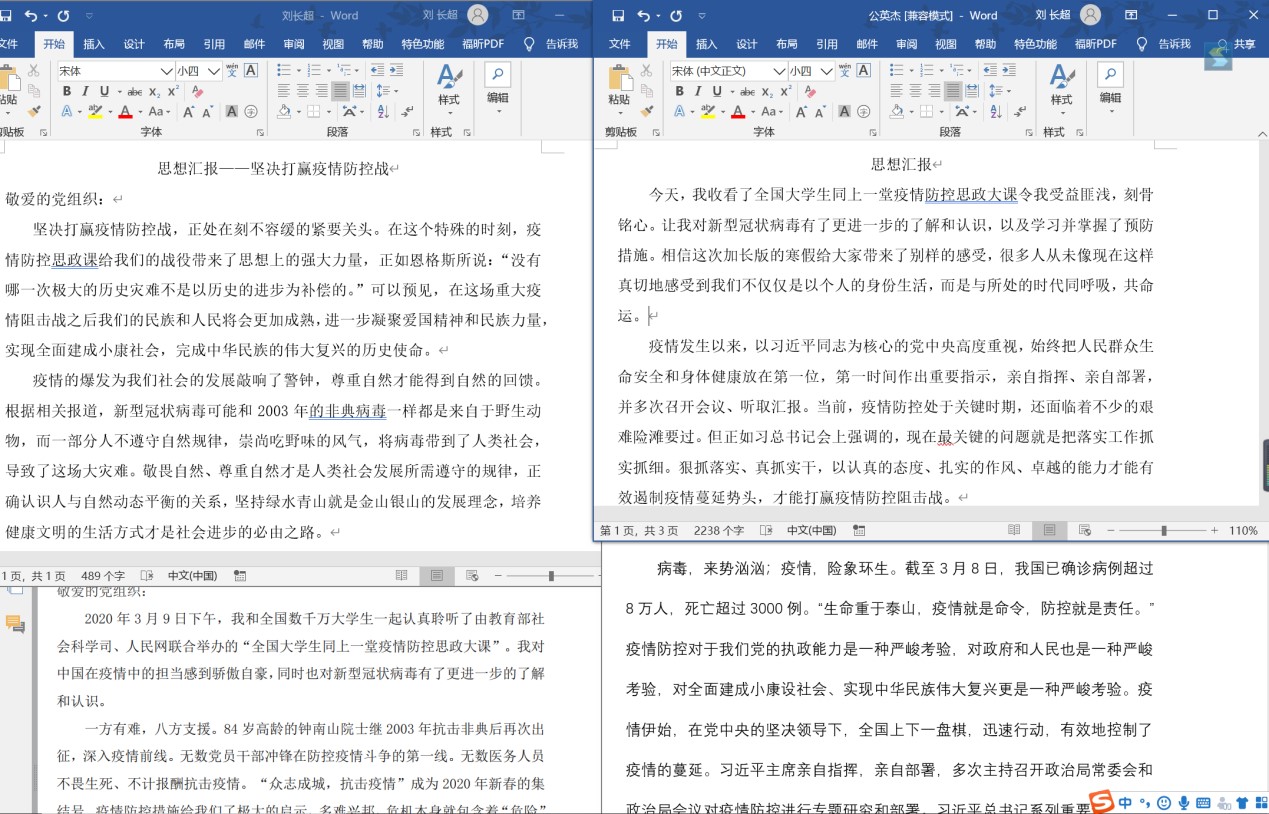Click Format Painter in 公英杰 window

(647, 111)
